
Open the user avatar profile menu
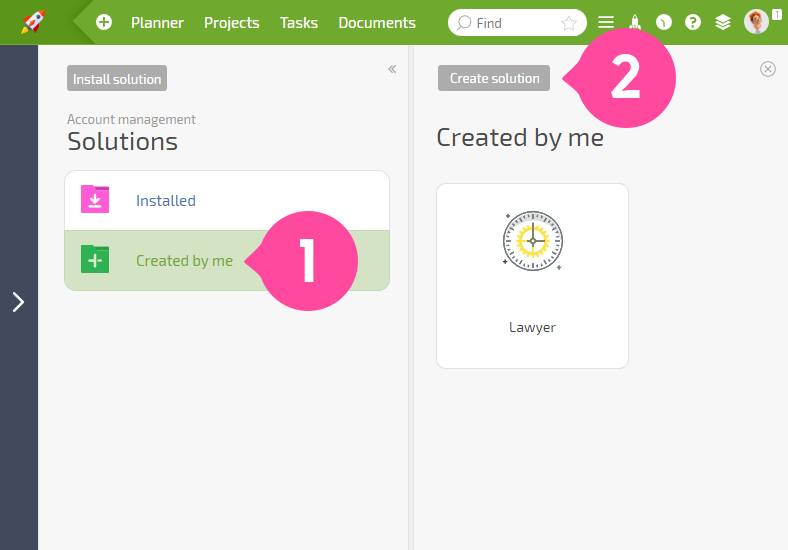[x=756, y=22]
